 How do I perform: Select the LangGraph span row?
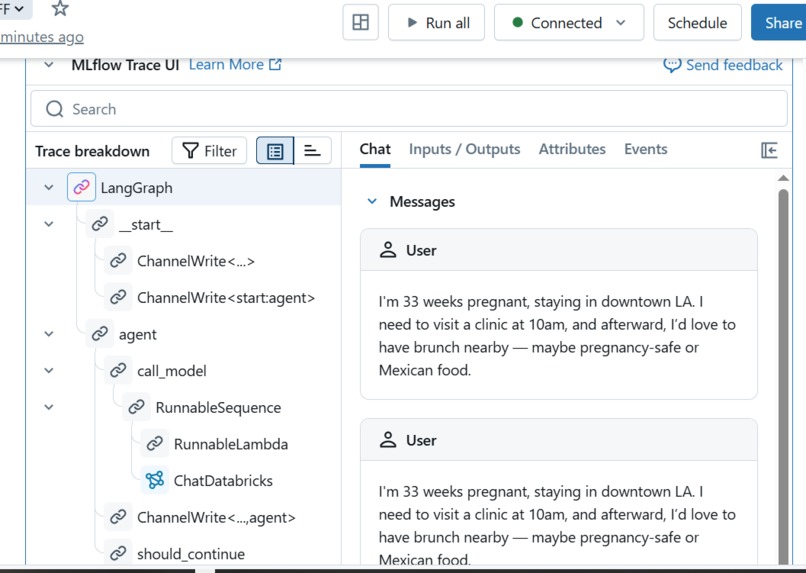tap(184, 187)
